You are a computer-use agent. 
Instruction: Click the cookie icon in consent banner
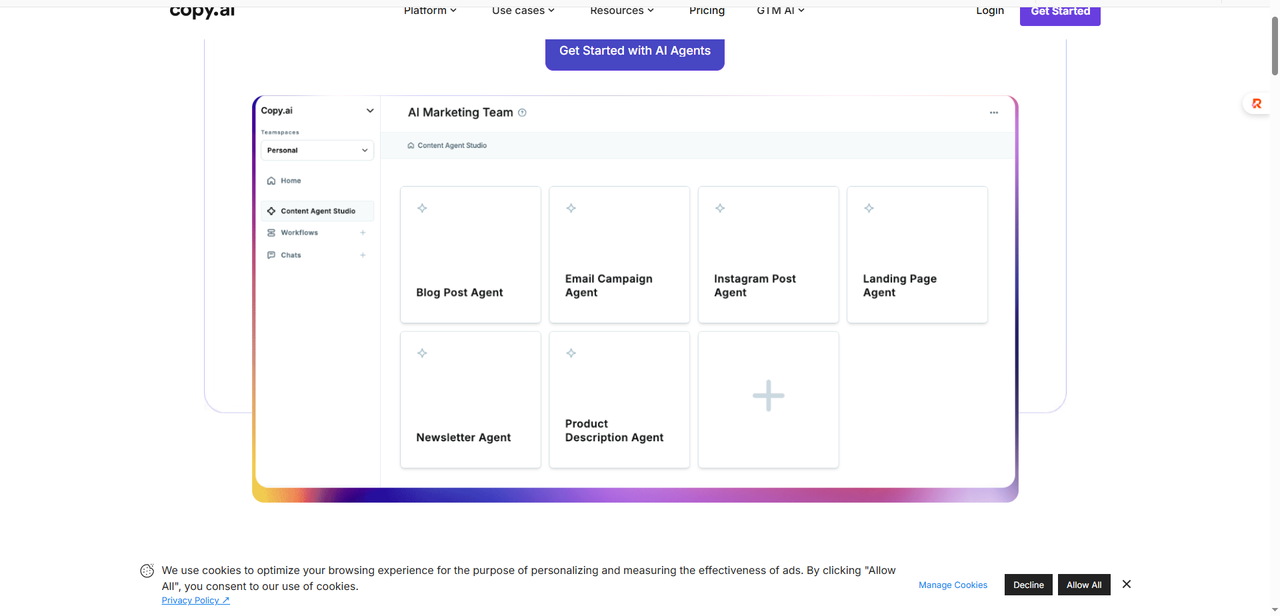coord(147,571)
